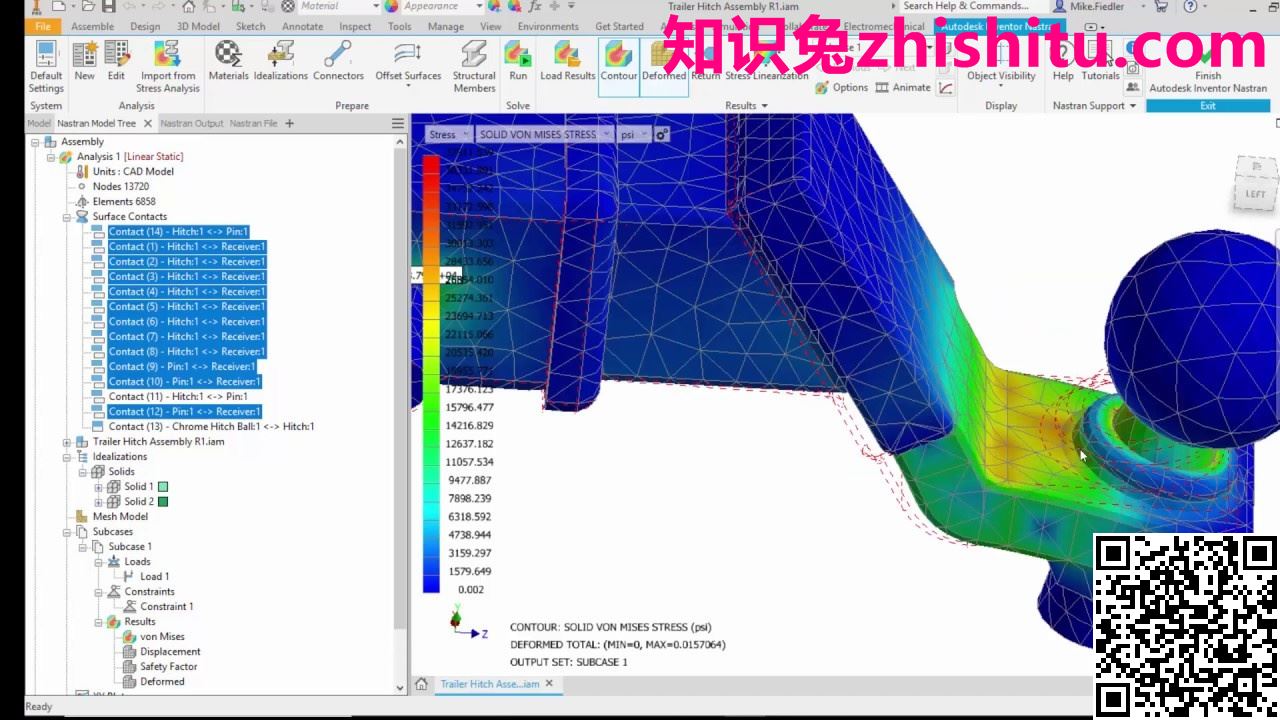The height and width of the screenshot is (720, 1280).
Task: Click the Exit panel label
Action: coord(1208,106)
